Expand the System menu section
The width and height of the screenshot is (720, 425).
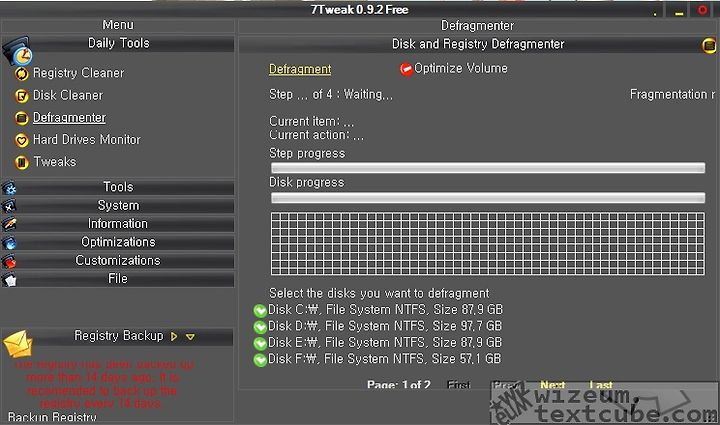pyautogui.click(x=118, y=206)
